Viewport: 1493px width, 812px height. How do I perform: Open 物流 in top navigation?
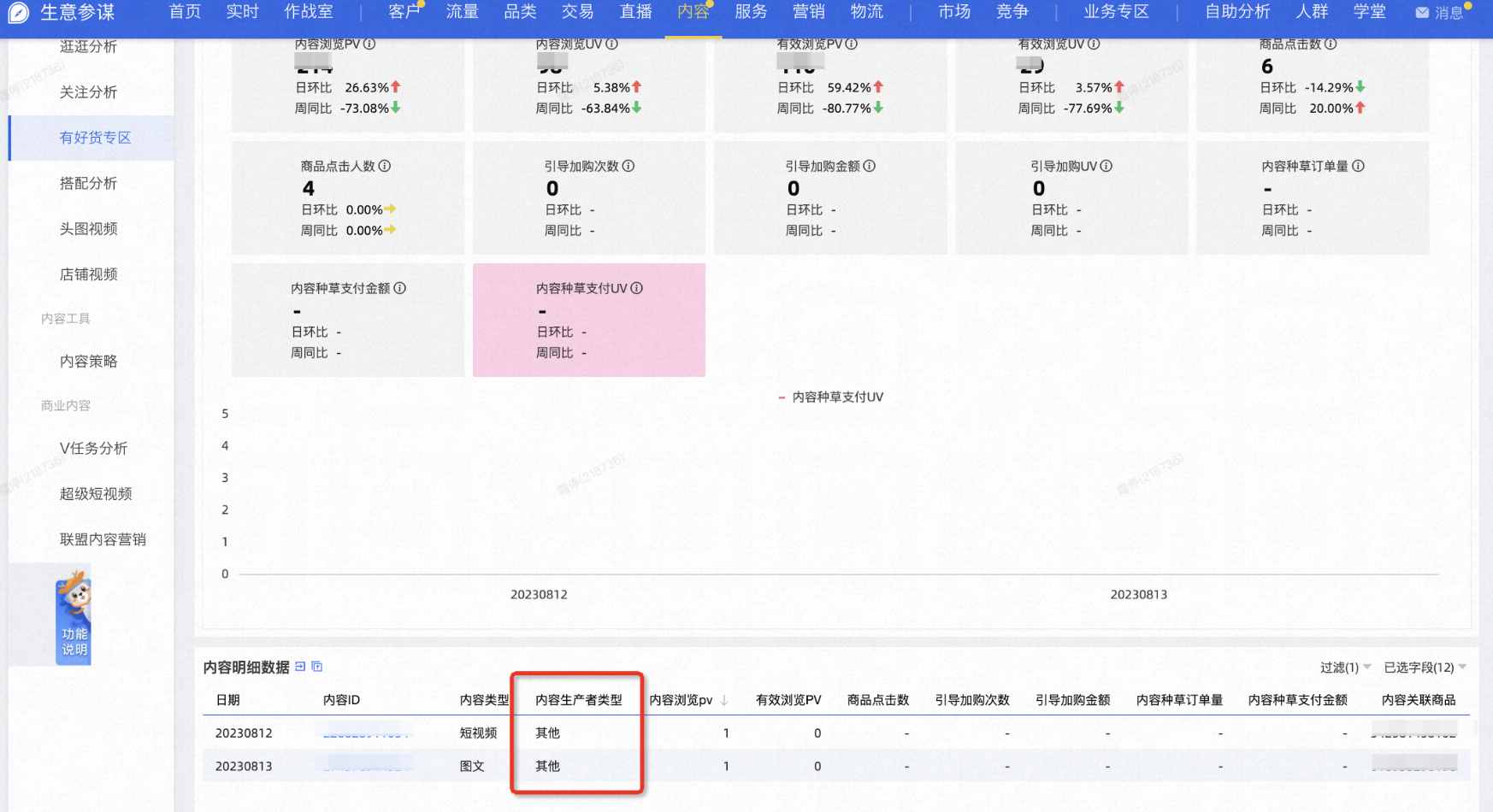pos(866,12)
